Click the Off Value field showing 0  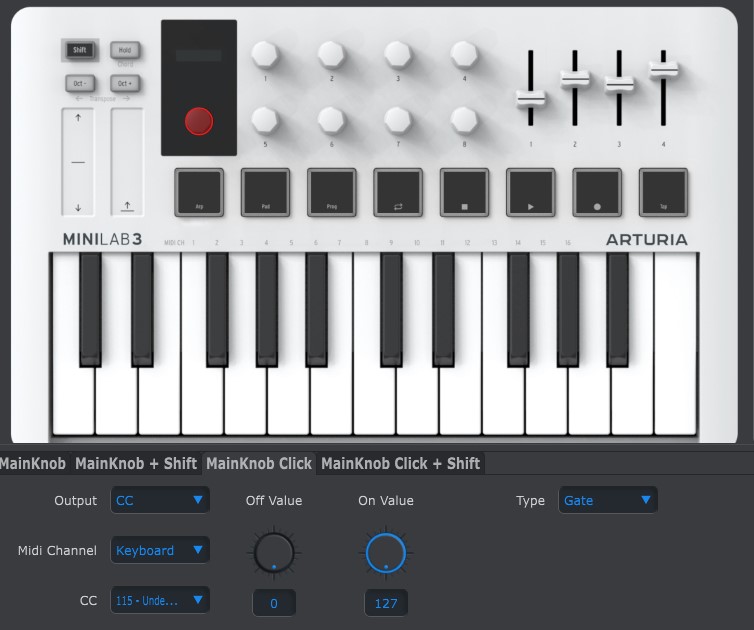point(274,603)
